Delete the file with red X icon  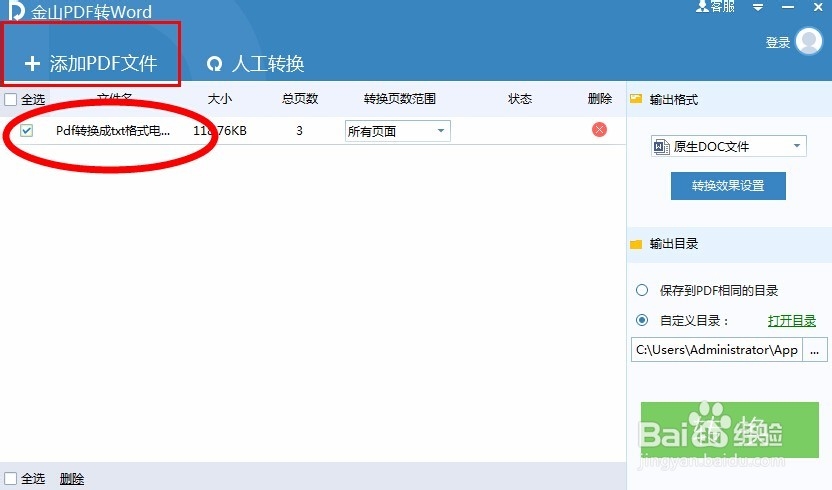(x=599, y=130)
